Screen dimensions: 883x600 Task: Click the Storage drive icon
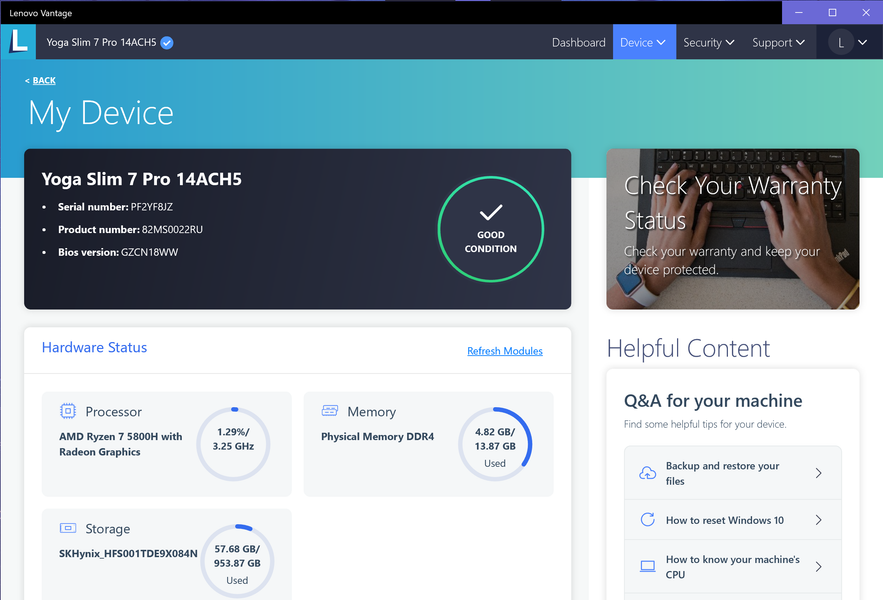[x=68, y=528]
